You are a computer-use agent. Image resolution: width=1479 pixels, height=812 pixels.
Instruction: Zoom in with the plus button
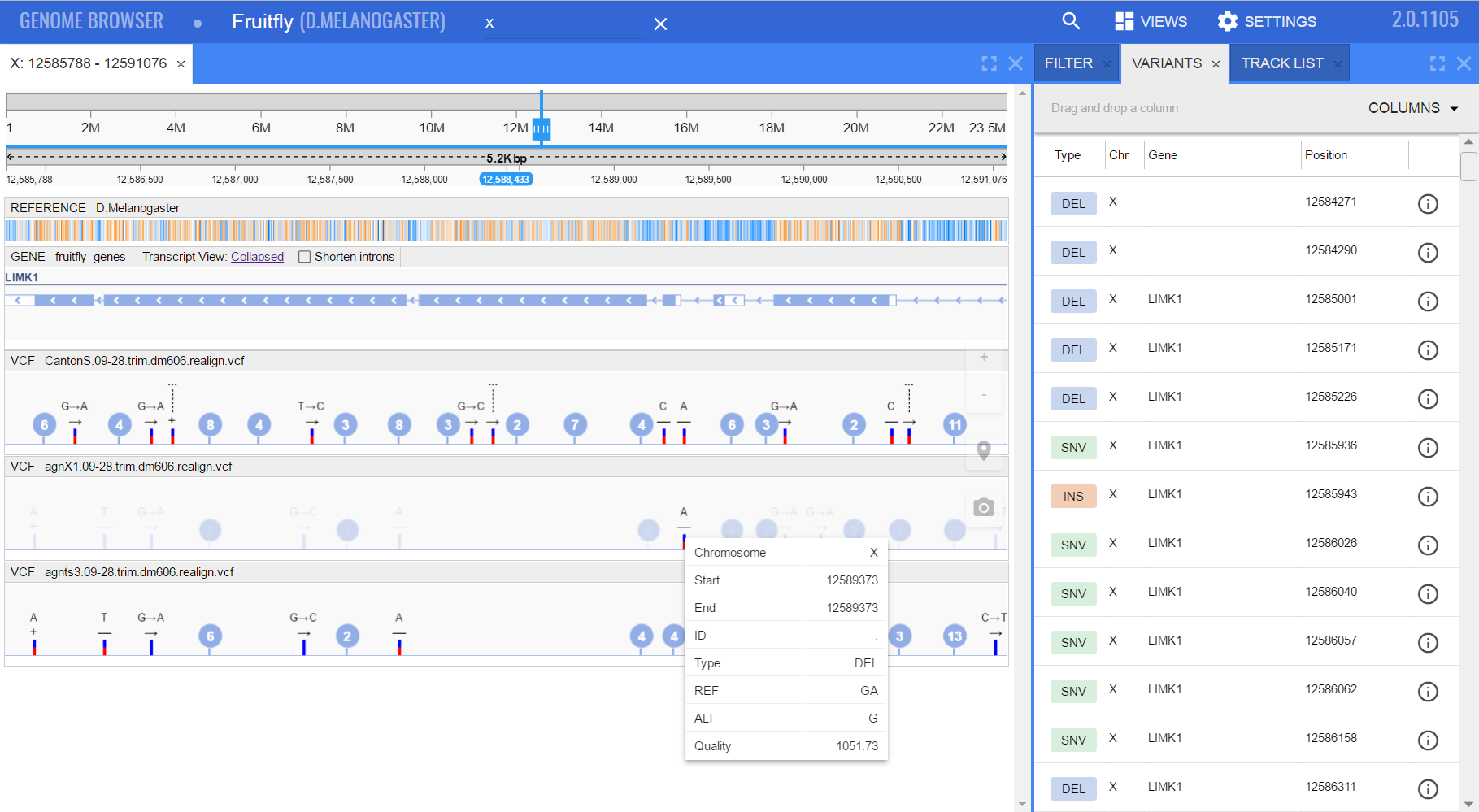(x=983, y=358)
